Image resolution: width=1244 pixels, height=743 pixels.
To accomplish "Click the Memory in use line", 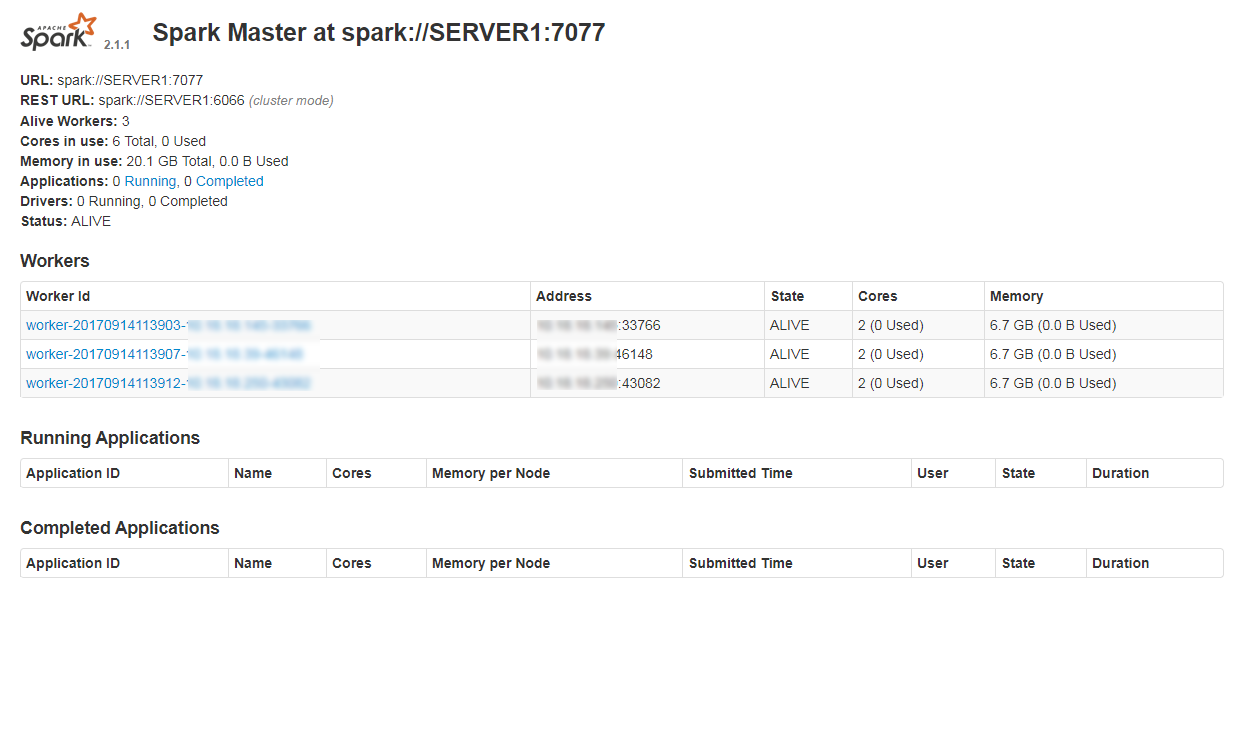I will pos(154,161).
